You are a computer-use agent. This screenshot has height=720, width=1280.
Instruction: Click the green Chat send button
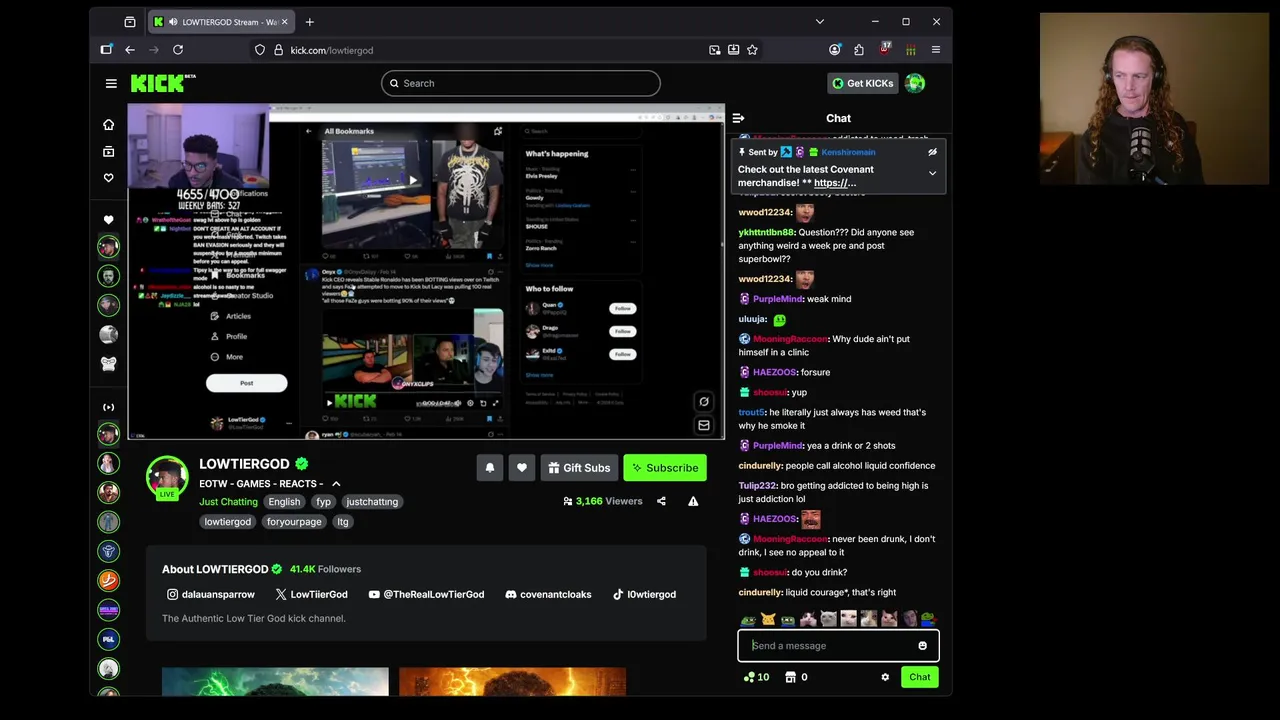point(920,677)
